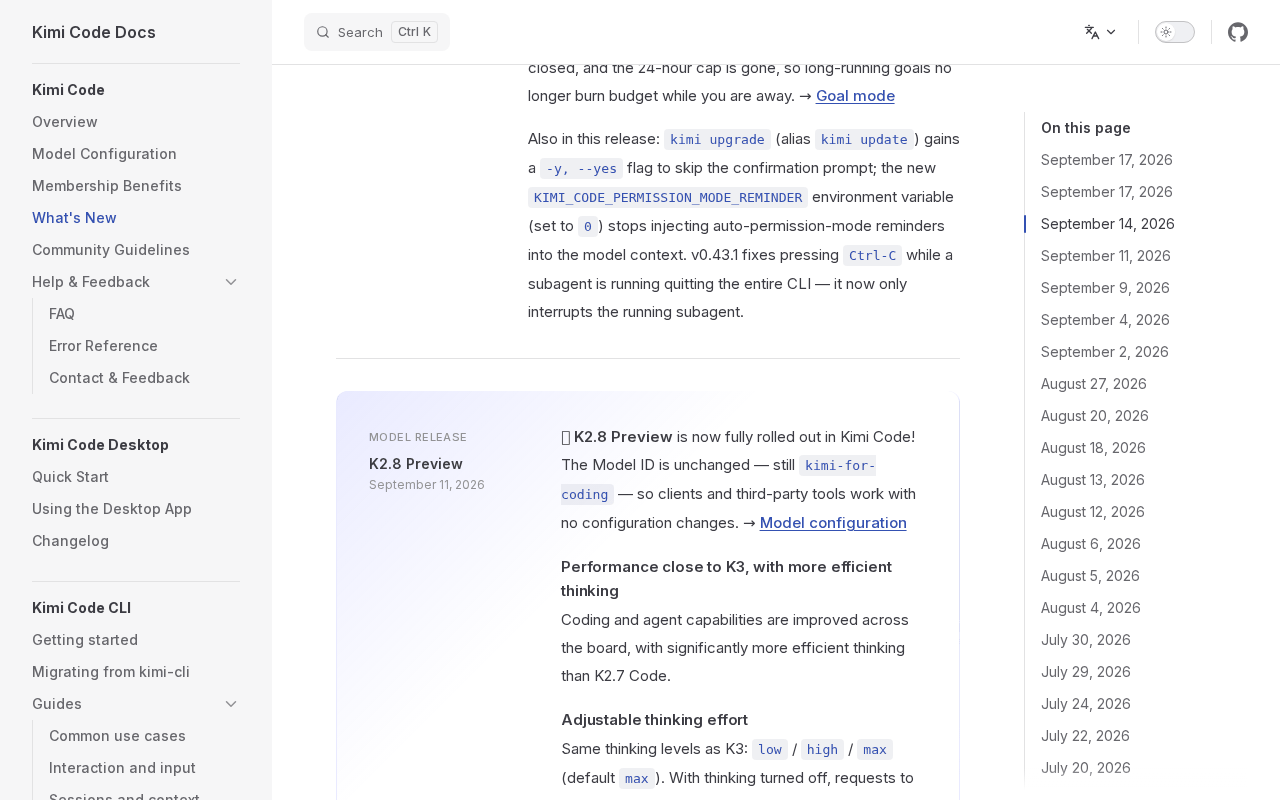The image size is (1280, 800).
Task: Click the 'high' thinking level code
Action: click(x=822, y=749)
